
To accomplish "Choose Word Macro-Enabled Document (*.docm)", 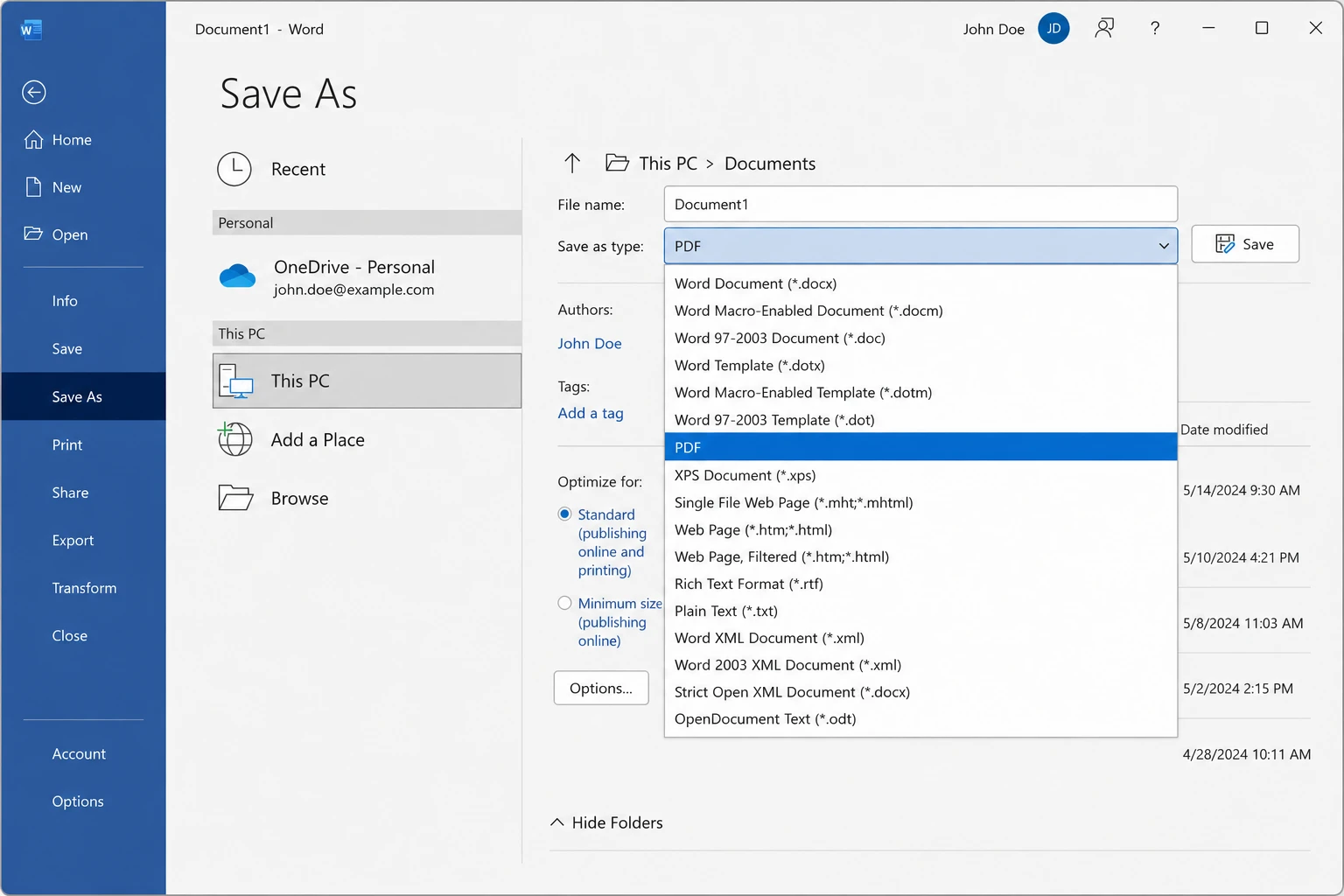I will tap(920, 311).
